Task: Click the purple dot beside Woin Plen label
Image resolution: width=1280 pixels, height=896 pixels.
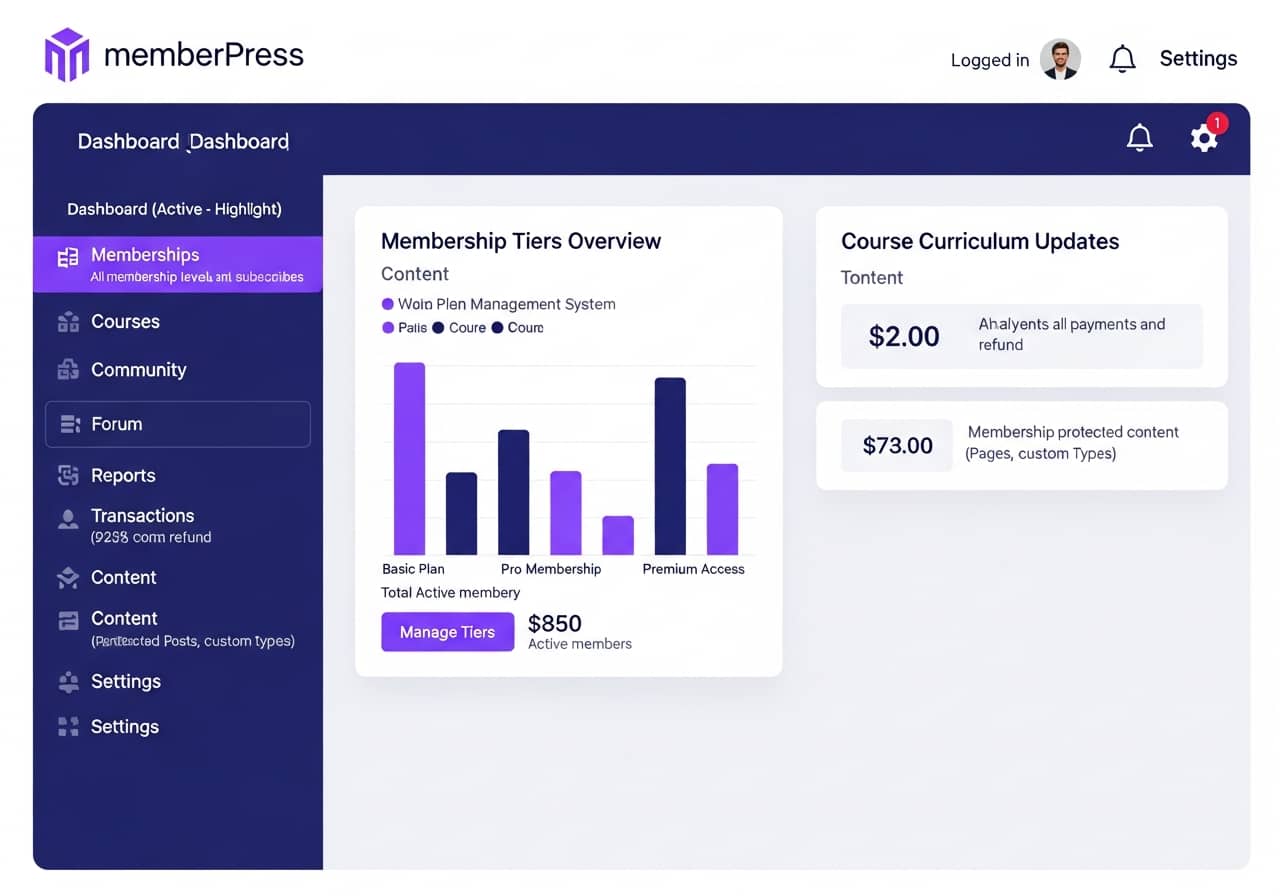Action: click(387, 304)
